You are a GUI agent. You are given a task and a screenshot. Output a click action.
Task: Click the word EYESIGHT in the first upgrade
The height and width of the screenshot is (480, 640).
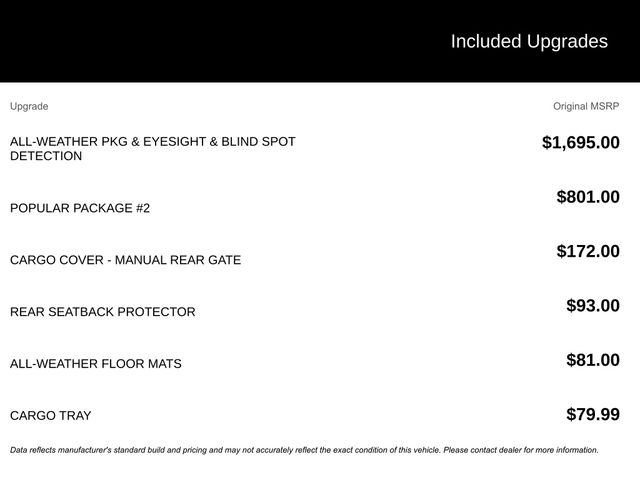pyautogui.click(x=174, y=142)
